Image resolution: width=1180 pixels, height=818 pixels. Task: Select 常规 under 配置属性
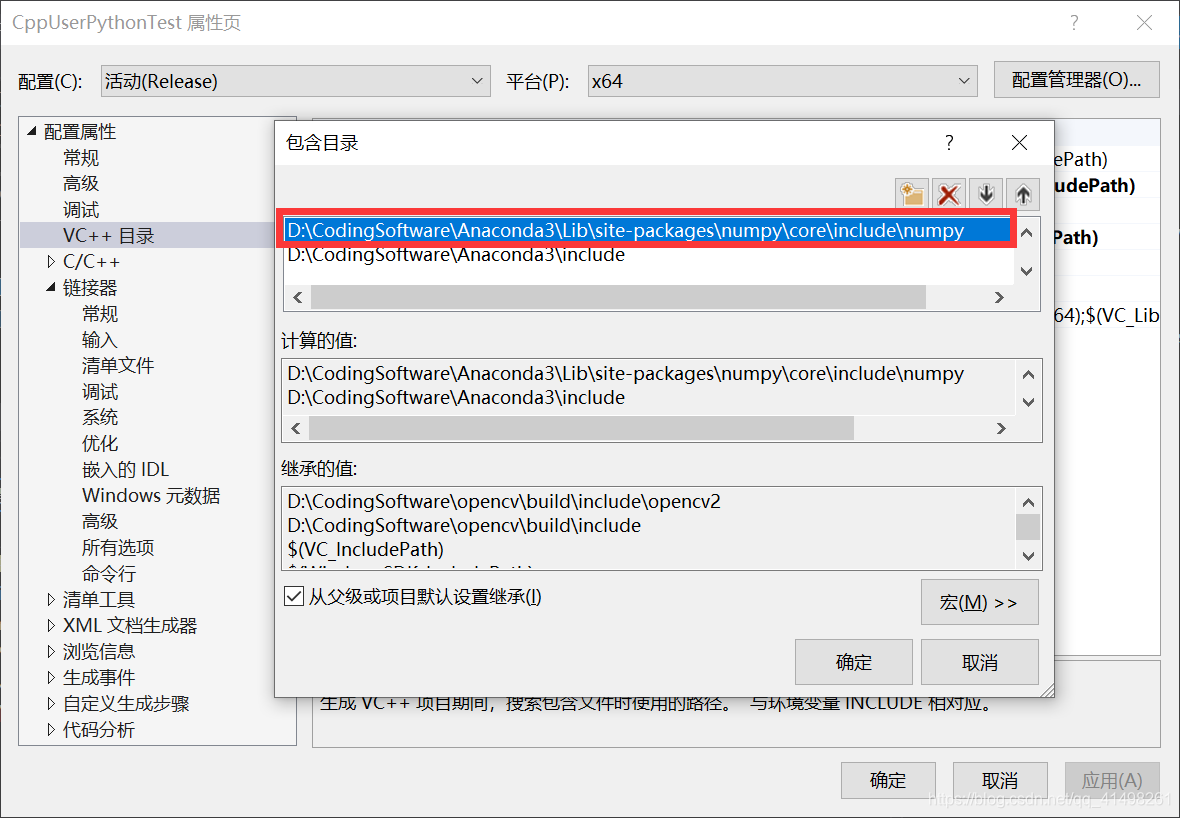(81, 157)
